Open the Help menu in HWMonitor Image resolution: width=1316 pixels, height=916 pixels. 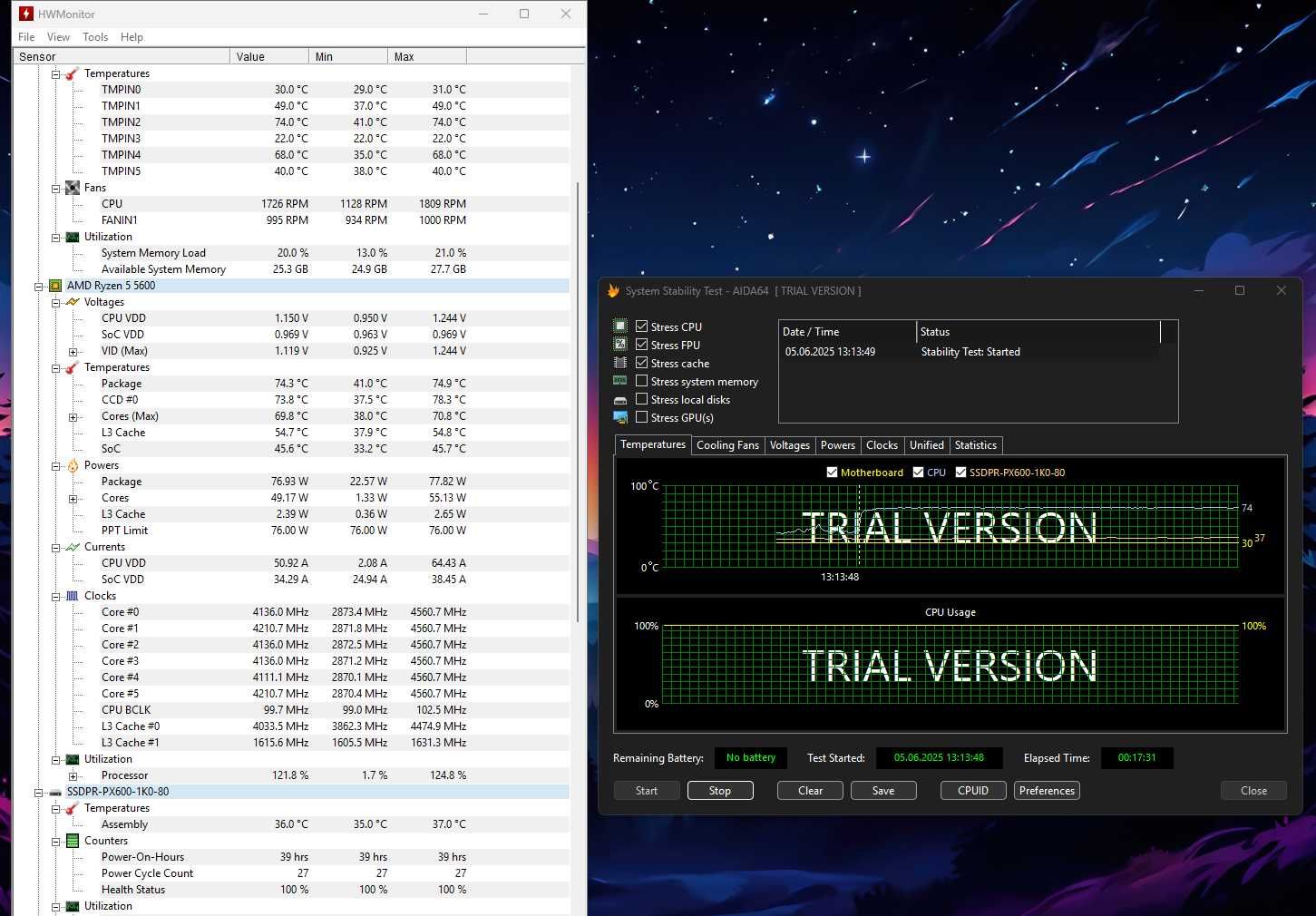point(132,37)
